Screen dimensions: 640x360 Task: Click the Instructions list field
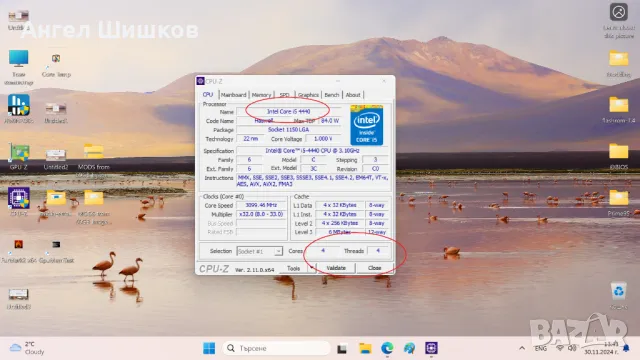point(313,181)
